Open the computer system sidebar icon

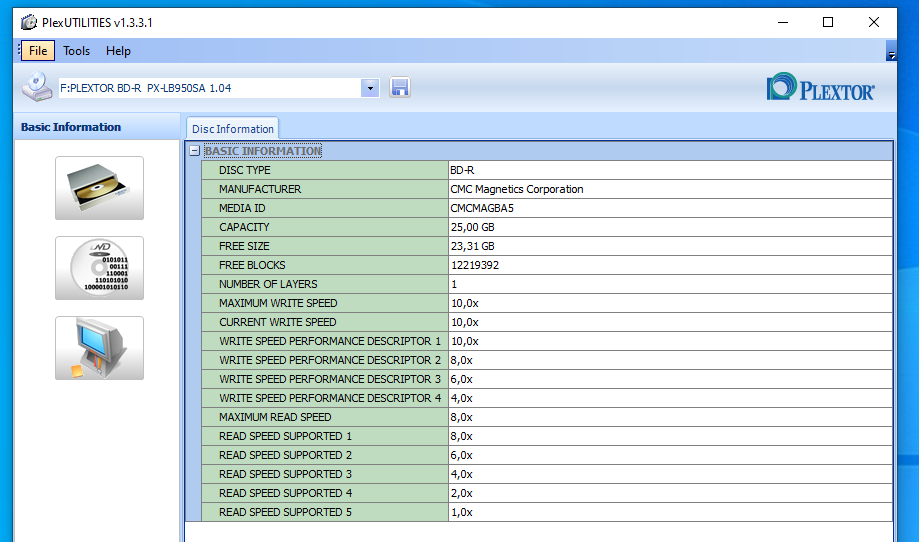(100, 348)
